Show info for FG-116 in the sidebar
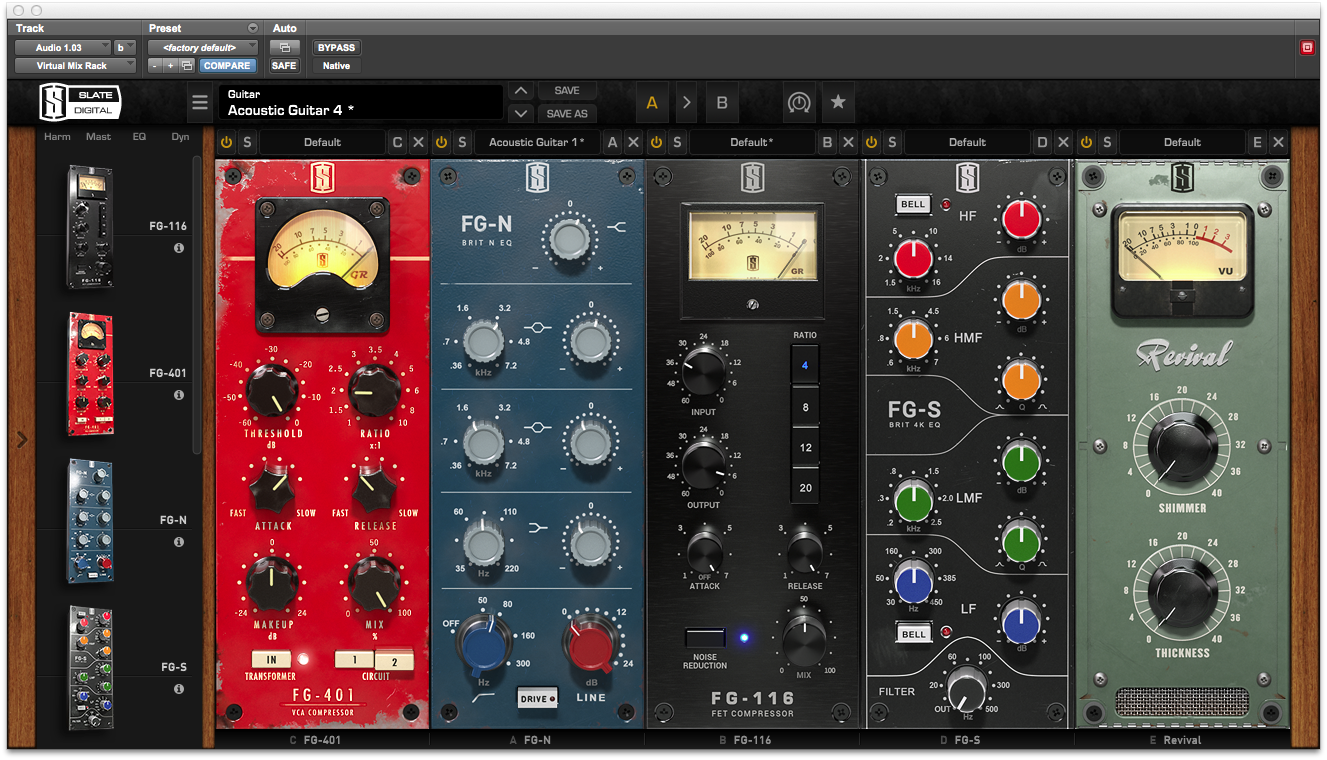This screenshot has width=1327, height=760. (x=179, y=248)
